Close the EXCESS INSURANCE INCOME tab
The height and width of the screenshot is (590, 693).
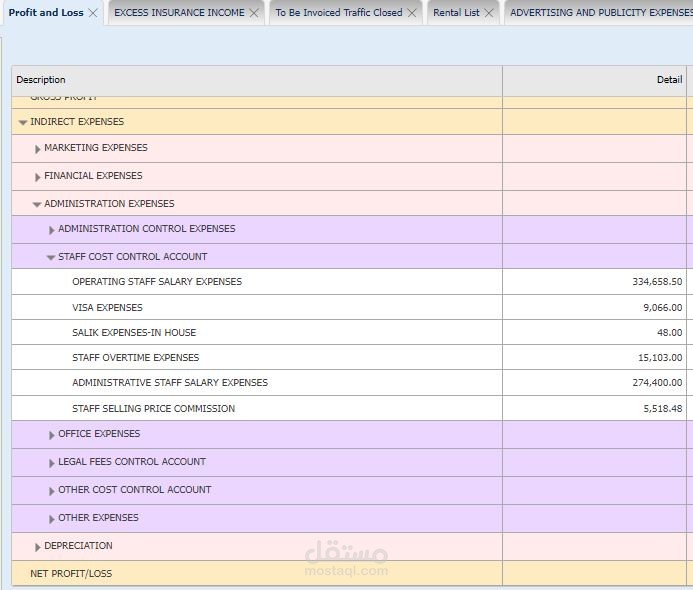(254, 13)
